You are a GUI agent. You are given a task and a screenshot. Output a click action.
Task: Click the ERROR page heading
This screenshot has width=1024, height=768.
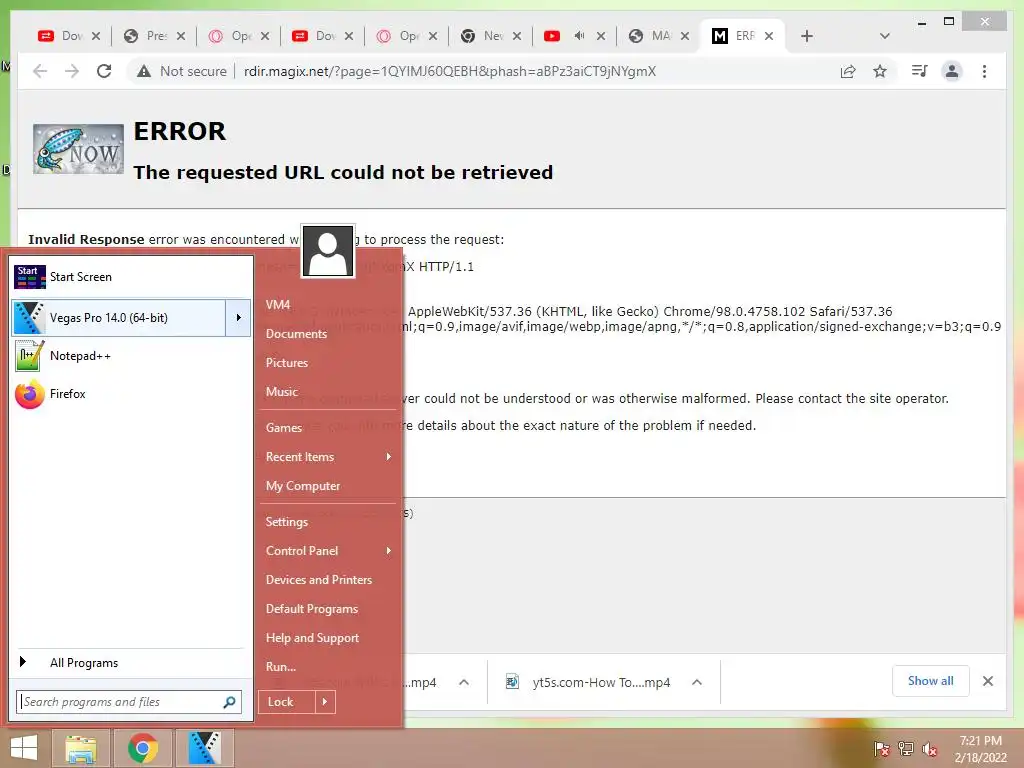pos(180,131)
